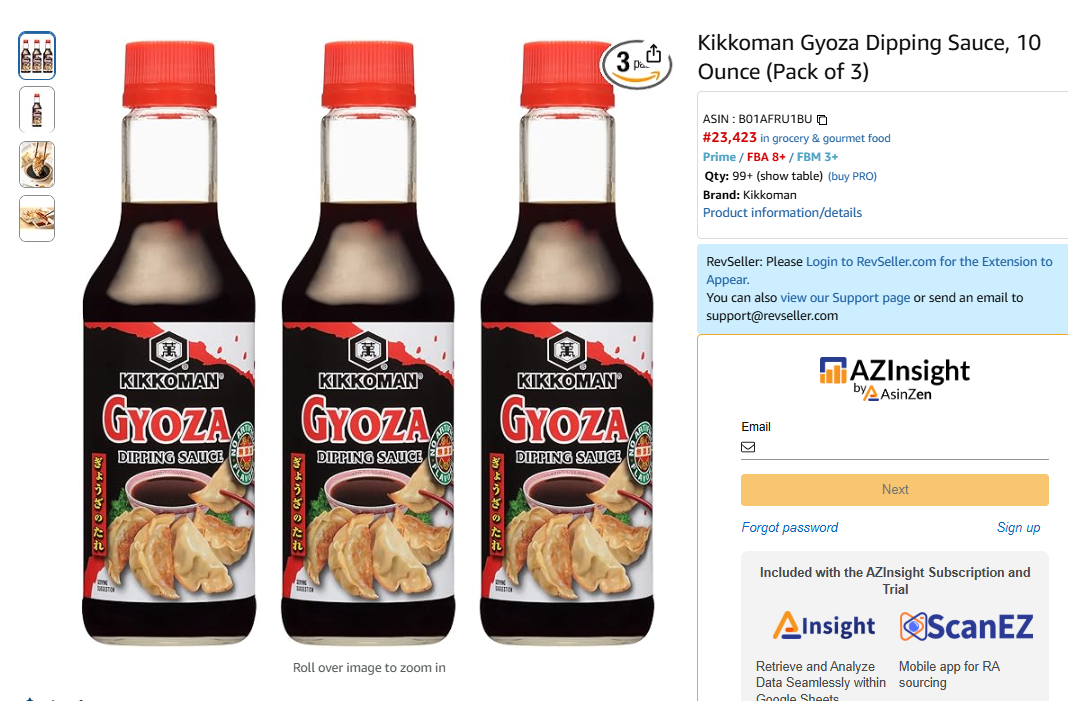Click the Next button
This screenshot has height=701, width=1068.
(x=894, y=490)
